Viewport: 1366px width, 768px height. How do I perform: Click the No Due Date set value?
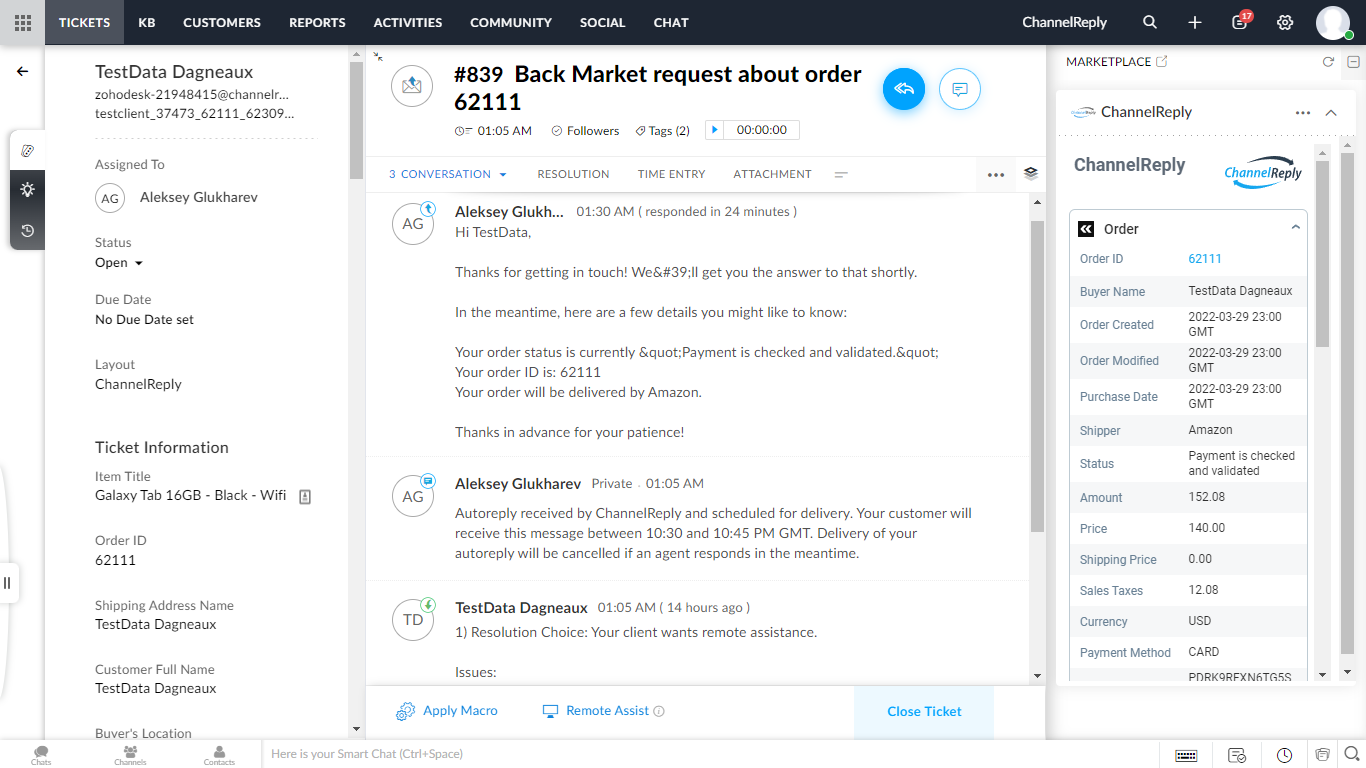[144, 320]
